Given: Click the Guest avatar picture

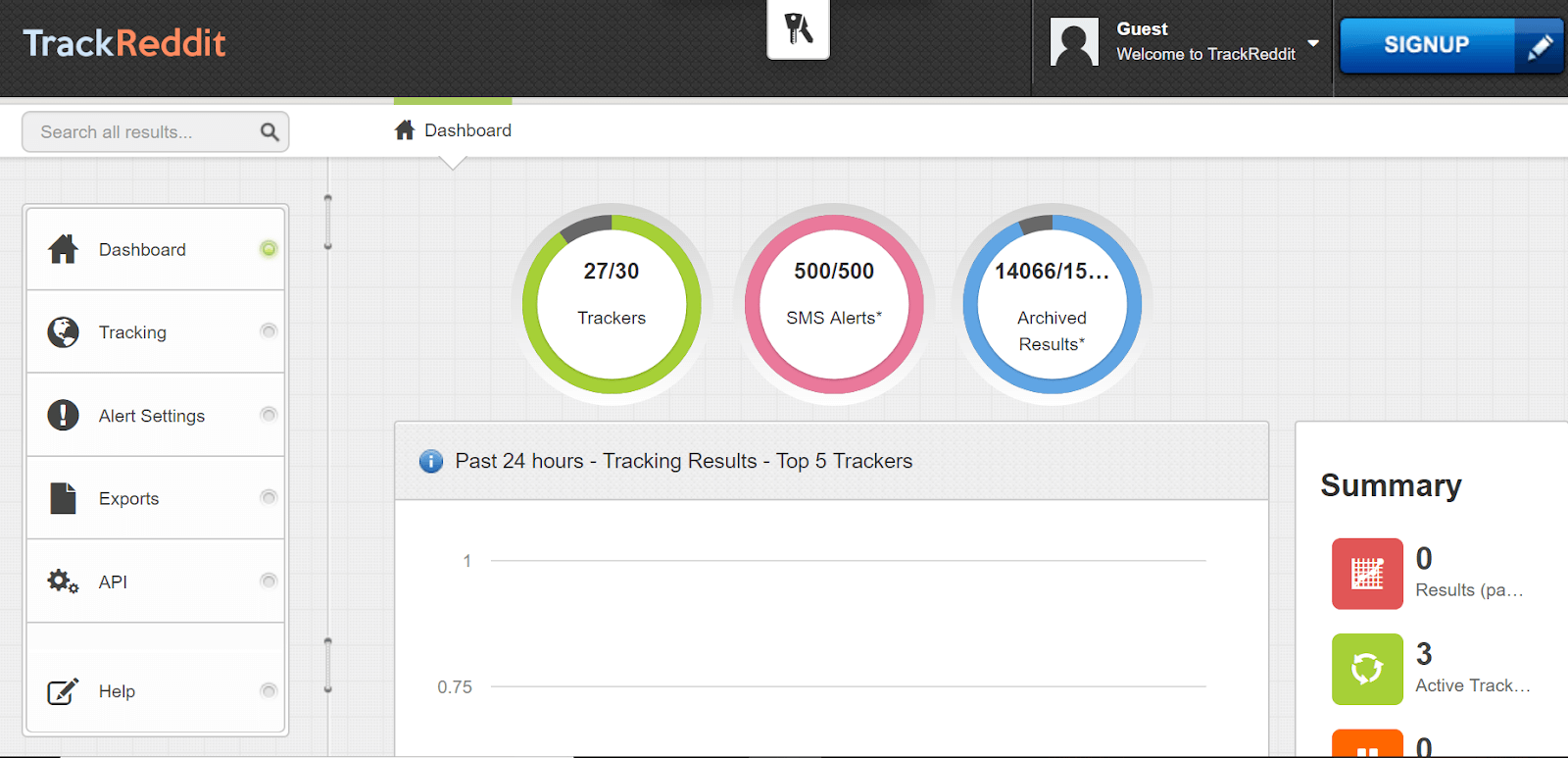Looking at the screenshot, I should 1074,42.
